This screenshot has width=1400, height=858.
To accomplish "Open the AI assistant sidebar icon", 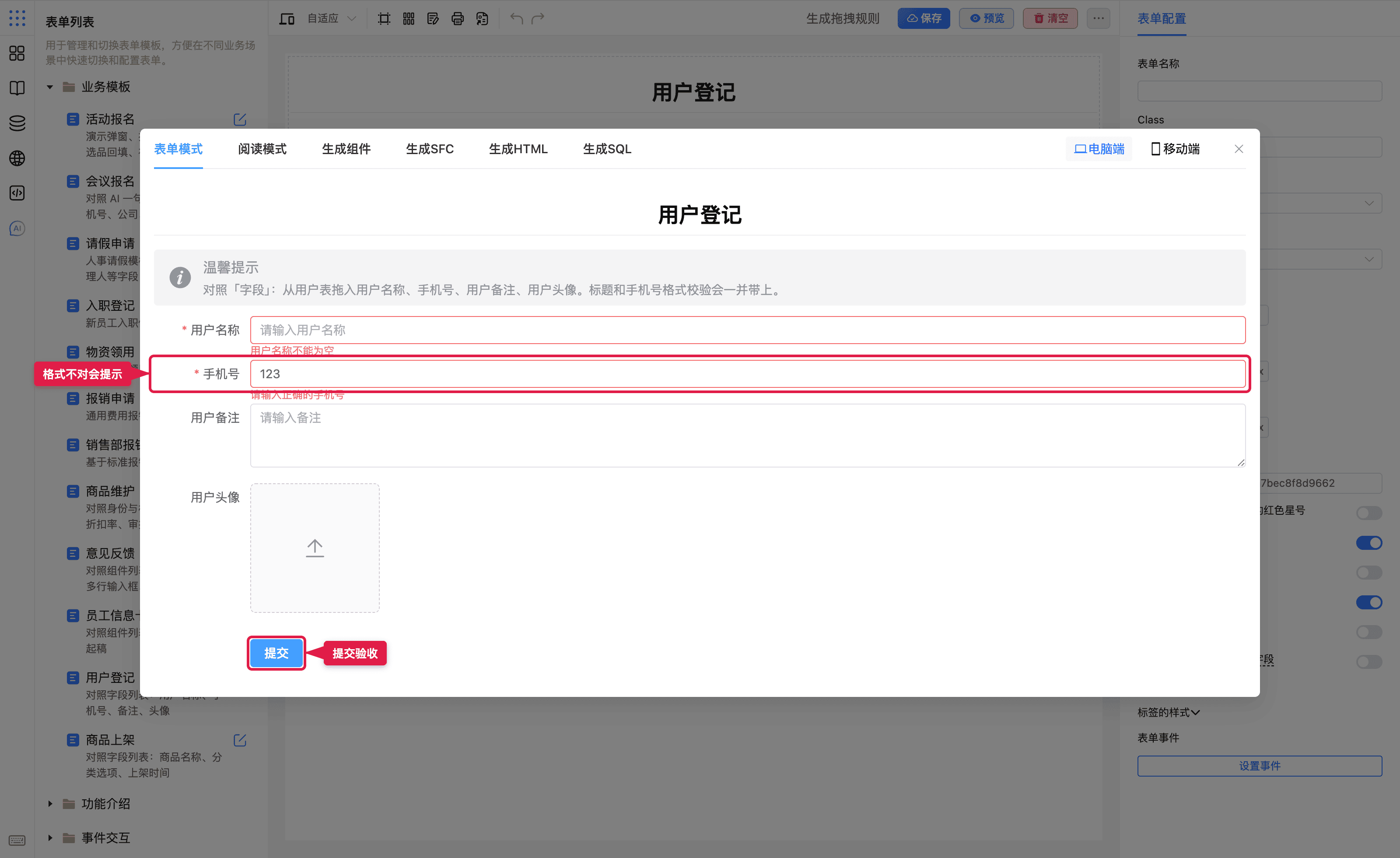I will [x=17, y=229].
